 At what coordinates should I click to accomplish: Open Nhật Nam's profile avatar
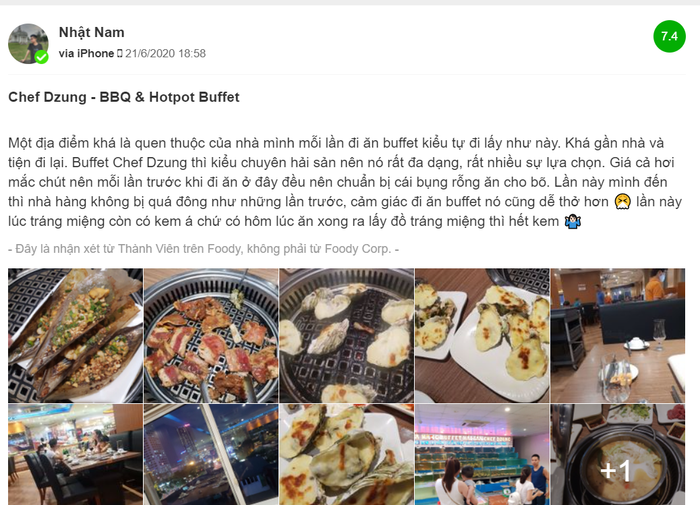coord(28,44)
